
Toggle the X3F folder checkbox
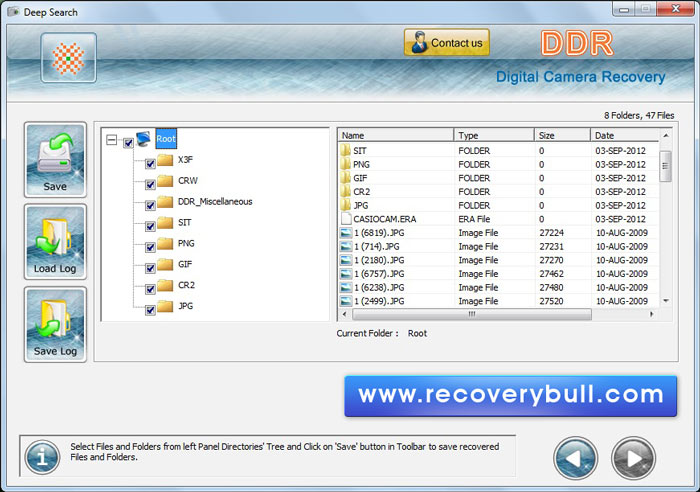coord(150,164)
